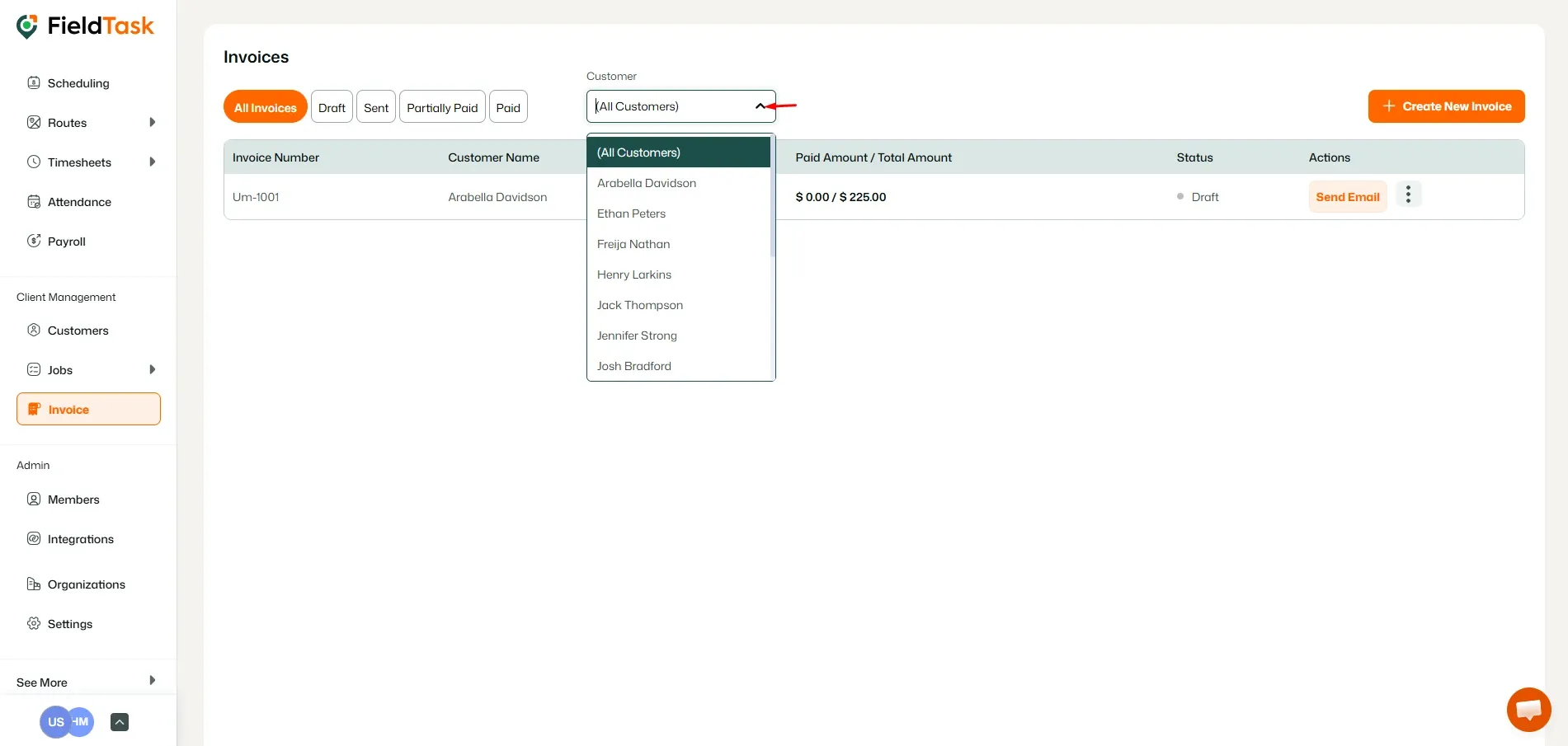Image resolution: width=1568 pixels, height=746 pixels.
Task: Click the Customers person icon
Action: [x=34, y=330]
